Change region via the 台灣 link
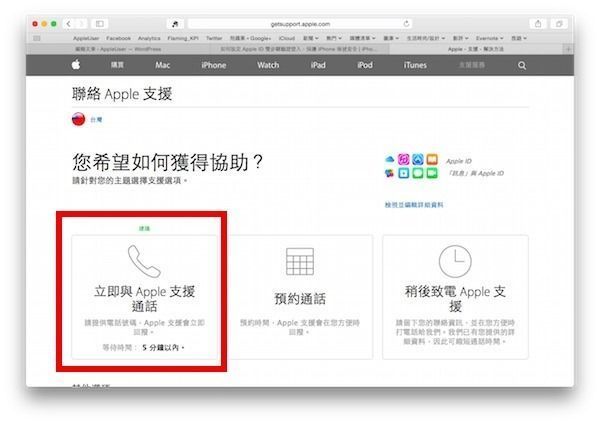This screenshot has width=600, height=424. 96,120
